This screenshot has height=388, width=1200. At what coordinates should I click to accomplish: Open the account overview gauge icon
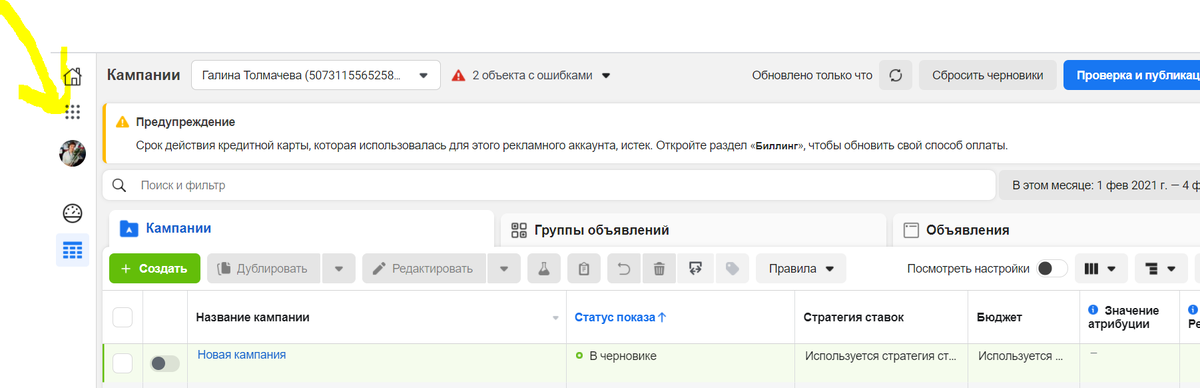[x=72, y=213]
